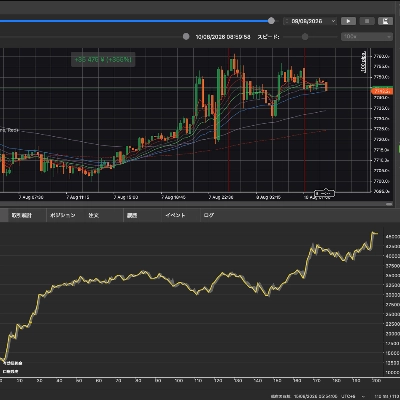
Task: Select the イベント tab
Action: tap(175, 215)
